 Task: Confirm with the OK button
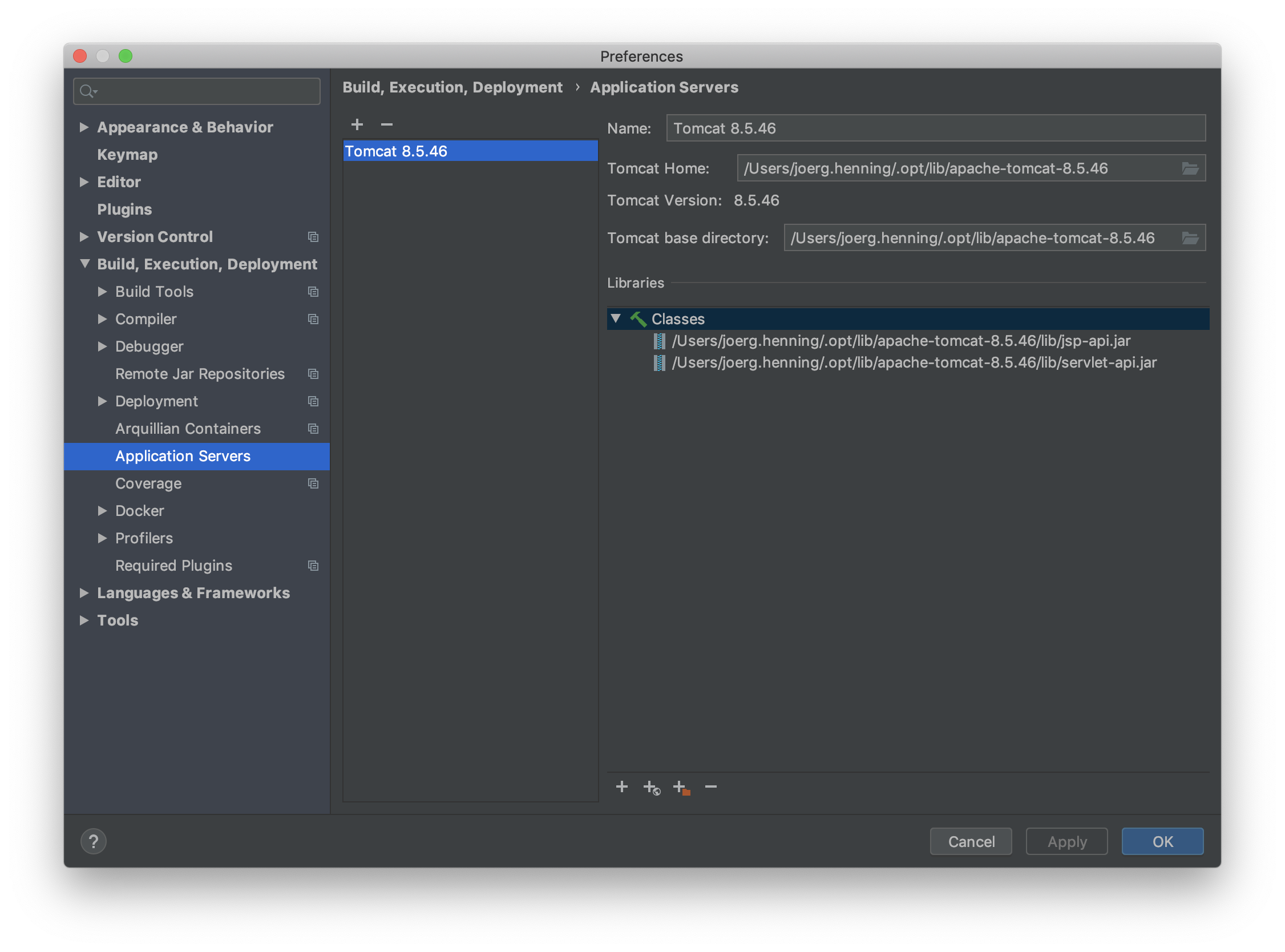tap(1162, 841)
